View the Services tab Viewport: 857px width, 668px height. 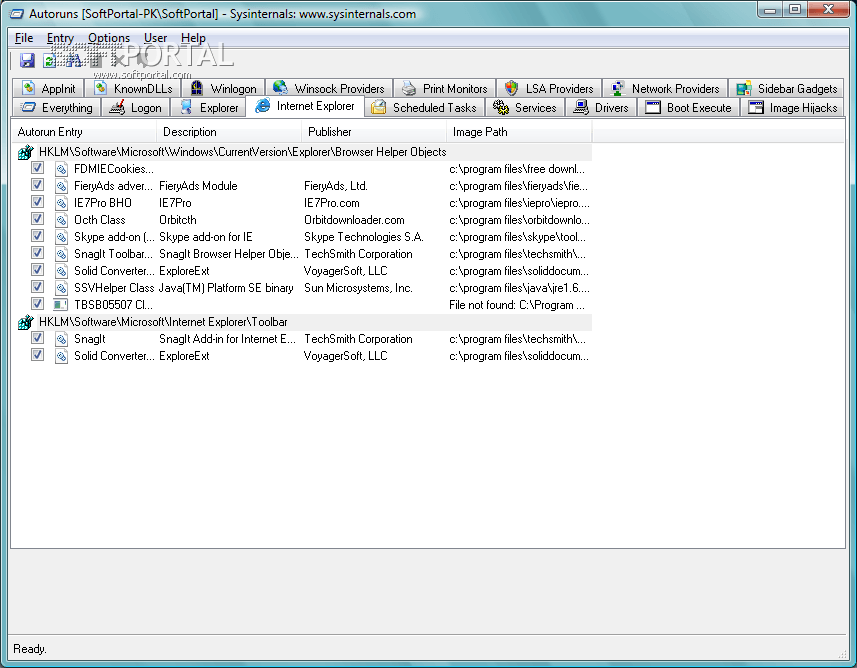click(x=525, y=108)
